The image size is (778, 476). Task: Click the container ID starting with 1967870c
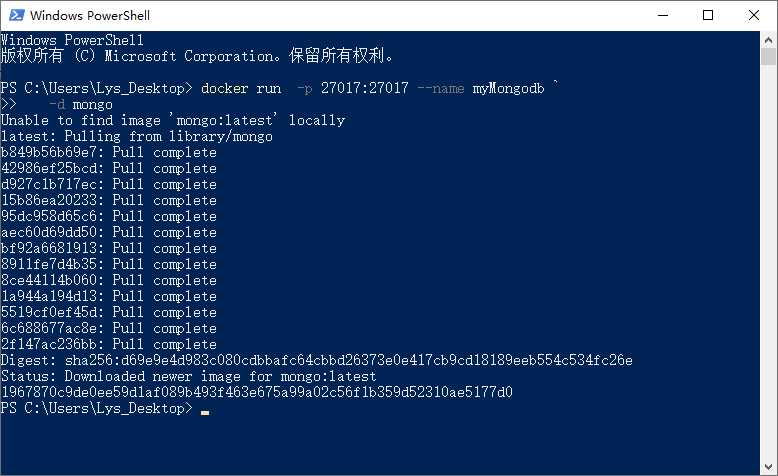pyautogui.click(x=257, y=392)
